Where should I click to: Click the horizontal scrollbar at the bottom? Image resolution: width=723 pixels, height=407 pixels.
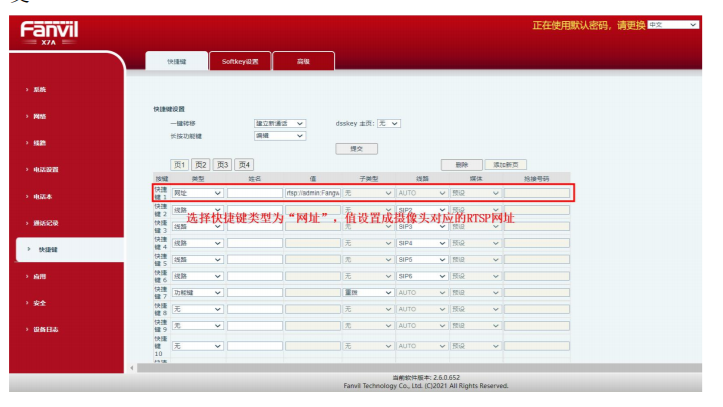(x=419, y=368)
